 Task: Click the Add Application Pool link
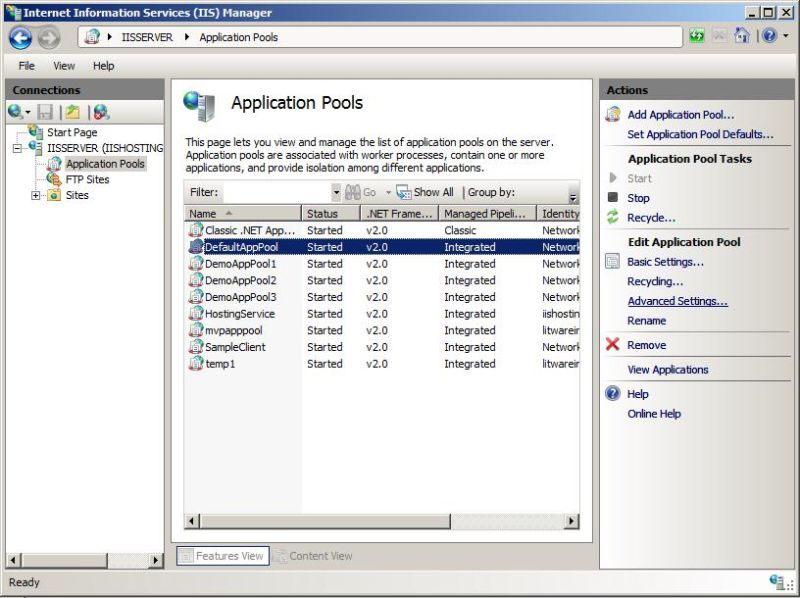(x=676, y=114)
